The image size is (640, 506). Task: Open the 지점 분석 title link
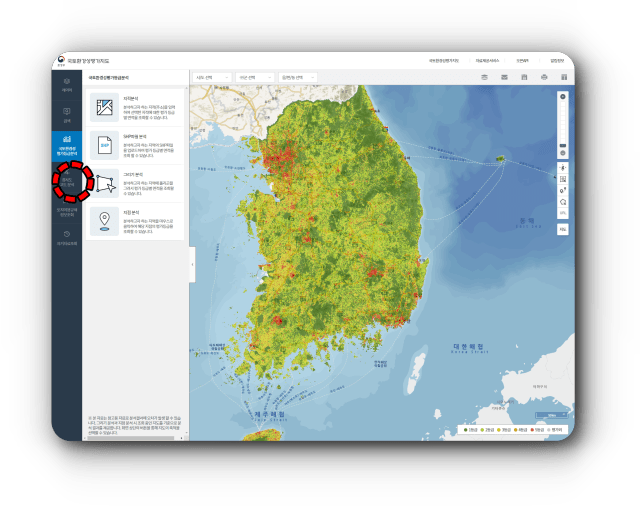(131, 213)
